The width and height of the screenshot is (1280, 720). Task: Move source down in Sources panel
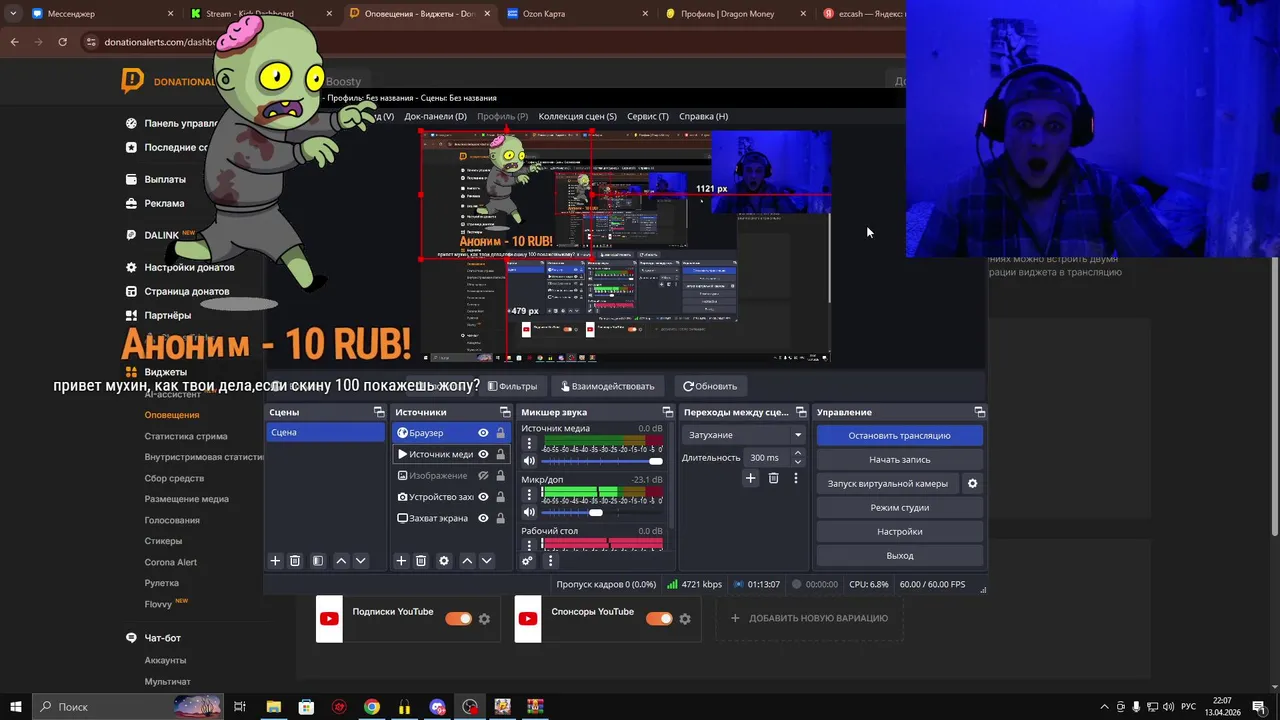487,561
